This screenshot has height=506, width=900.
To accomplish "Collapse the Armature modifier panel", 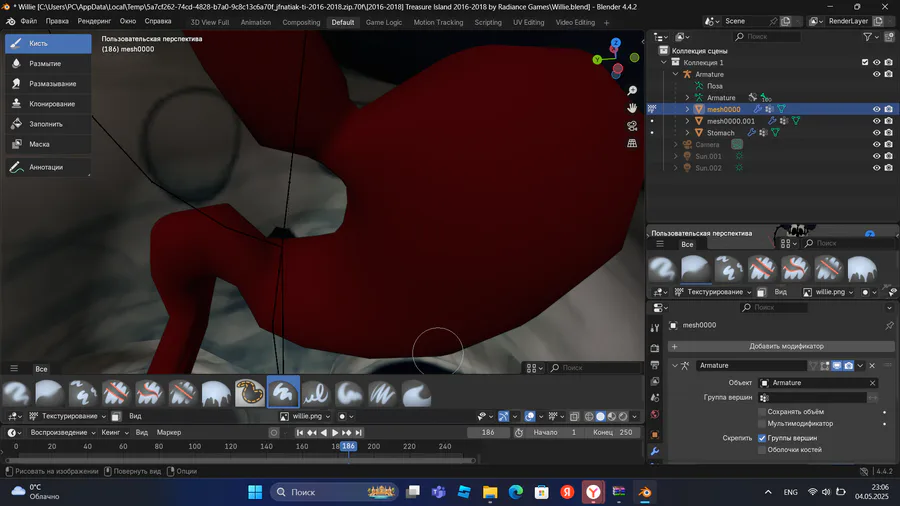I will tap(675, 365).
